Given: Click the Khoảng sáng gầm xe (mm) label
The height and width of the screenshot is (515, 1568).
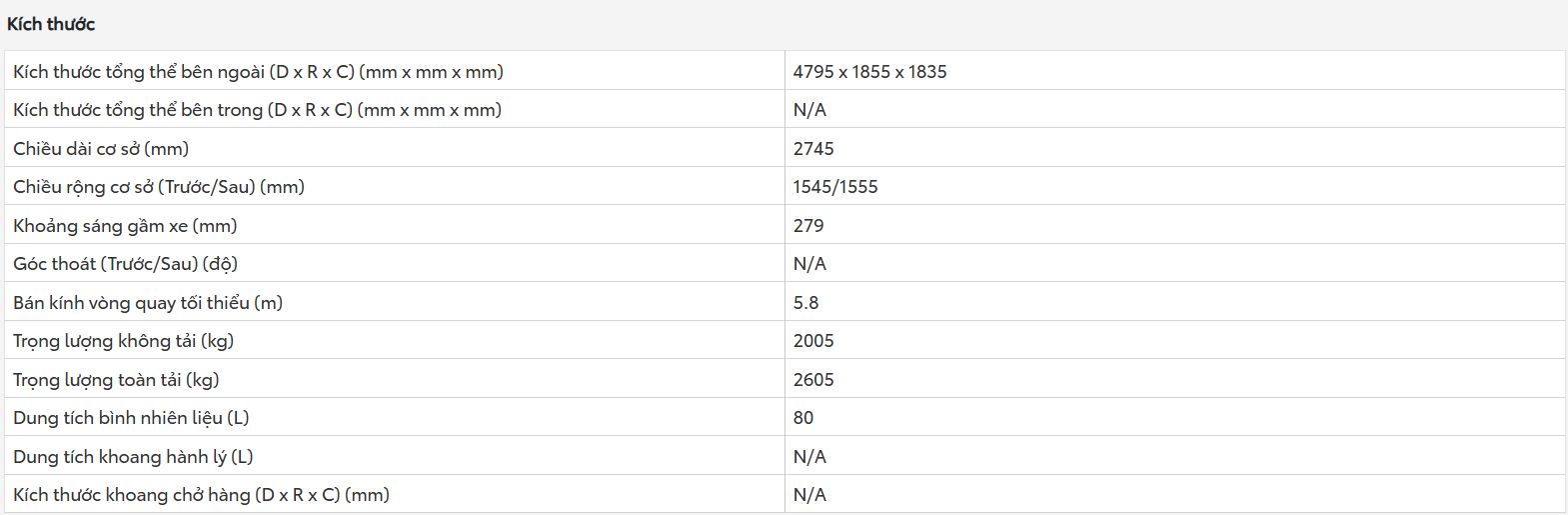Looking at the screenshot, I should point(125,226).
